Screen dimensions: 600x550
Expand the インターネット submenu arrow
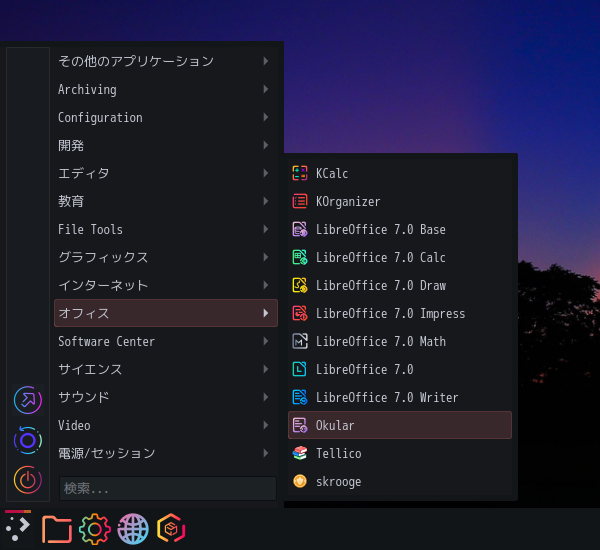pyautogui.click(x=266, y=285)
